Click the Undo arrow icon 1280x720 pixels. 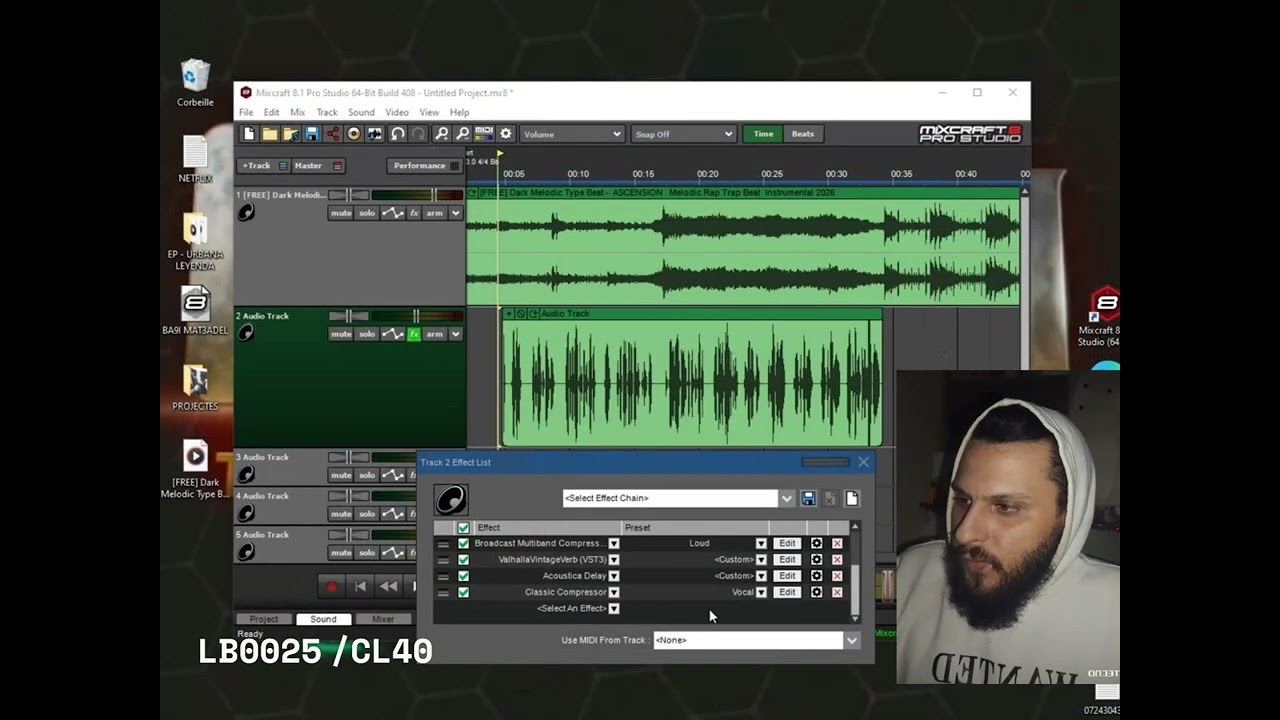(x=398, y=134)
